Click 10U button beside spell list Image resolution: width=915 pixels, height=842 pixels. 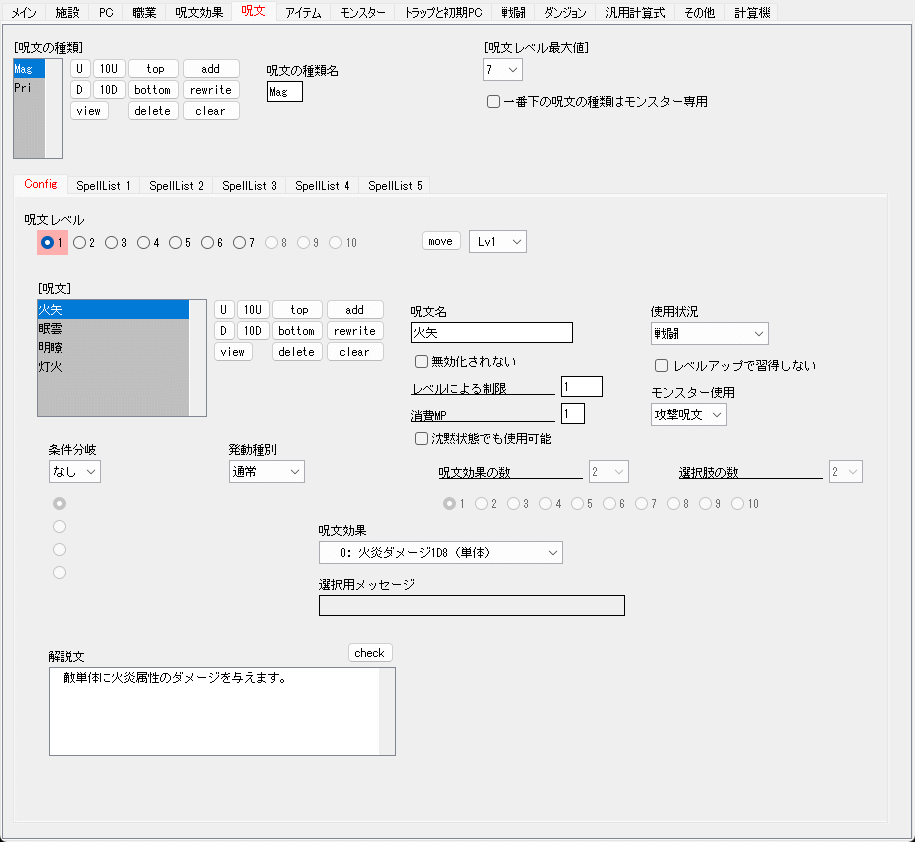pos(253,310)
